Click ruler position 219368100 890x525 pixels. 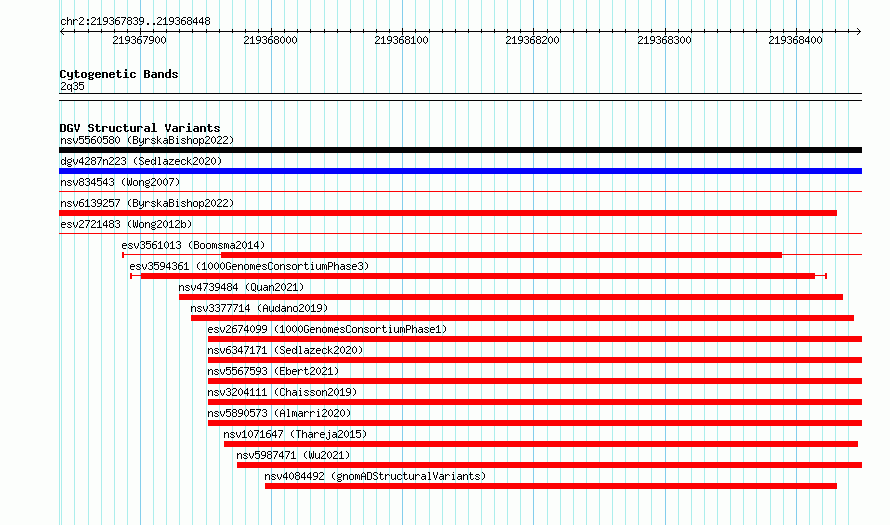tap(401, 40)
